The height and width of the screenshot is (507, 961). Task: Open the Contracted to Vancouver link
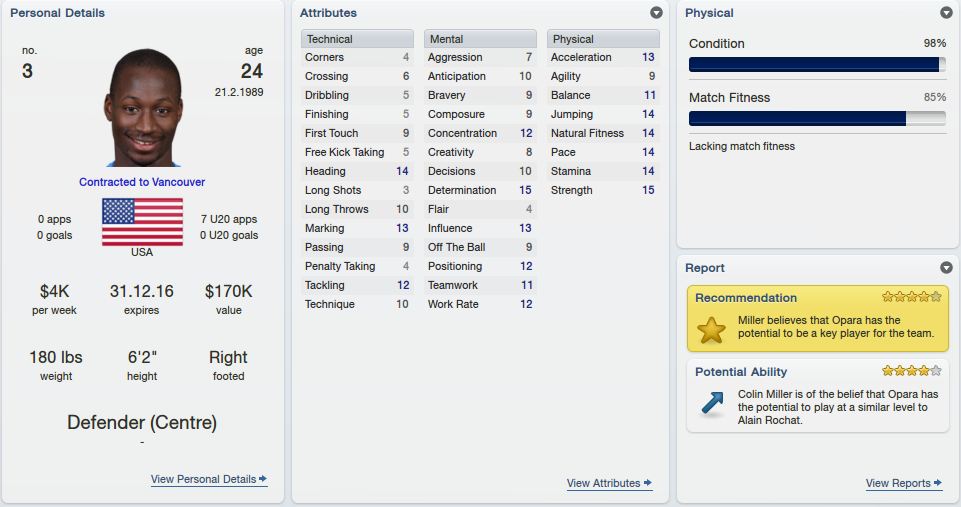142,182
